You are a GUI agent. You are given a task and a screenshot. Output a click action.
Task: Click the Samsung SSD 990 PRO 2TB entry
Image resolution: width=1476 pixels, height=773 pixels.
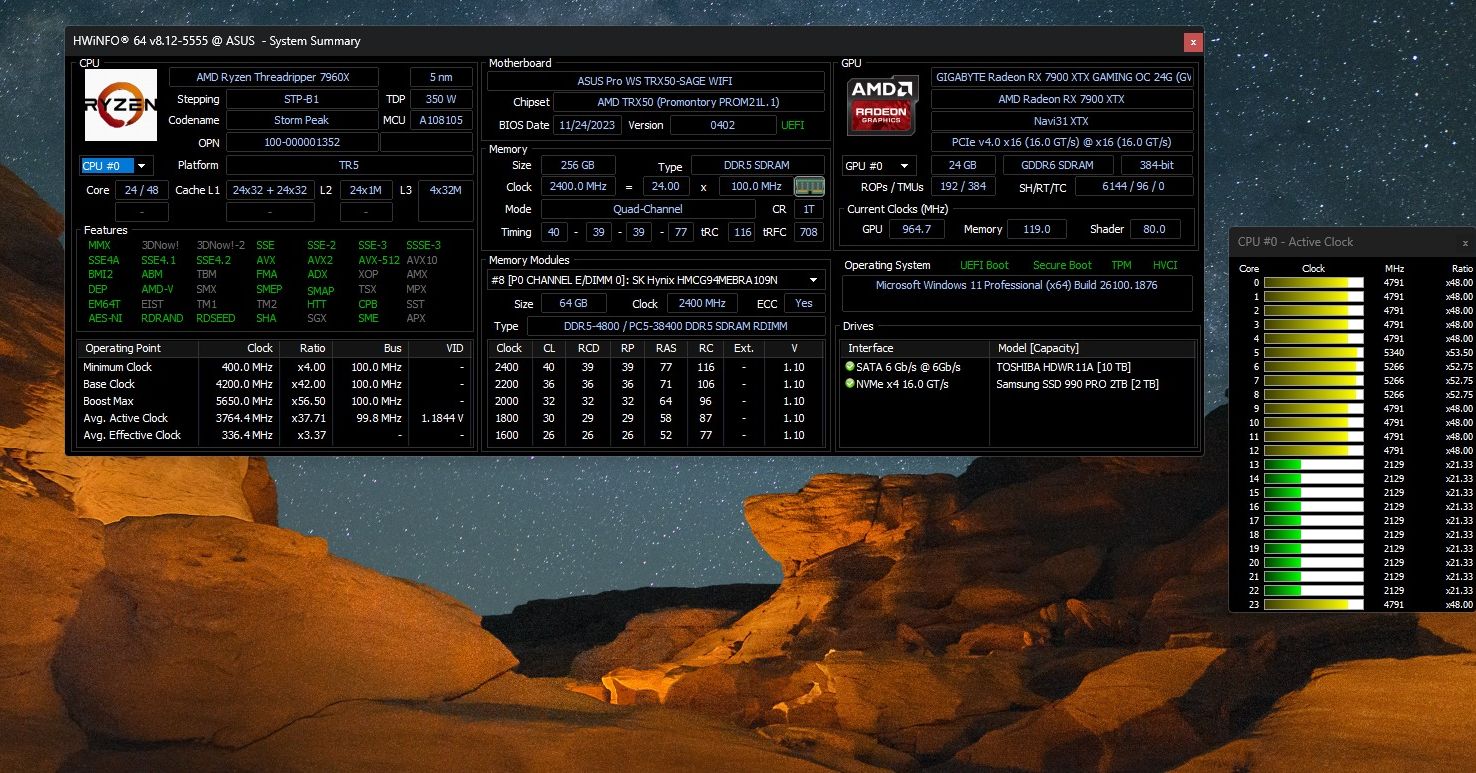point(1078,384)
